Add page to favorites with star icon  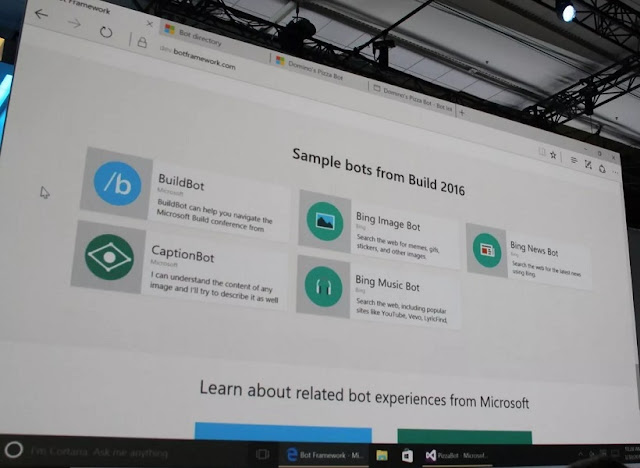pyautogui.click(x=553, y=155)
